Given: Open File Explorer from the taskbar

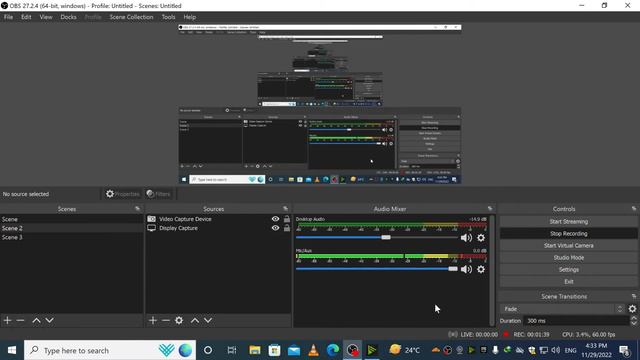Looking at the screenshot, I should 255,350.
